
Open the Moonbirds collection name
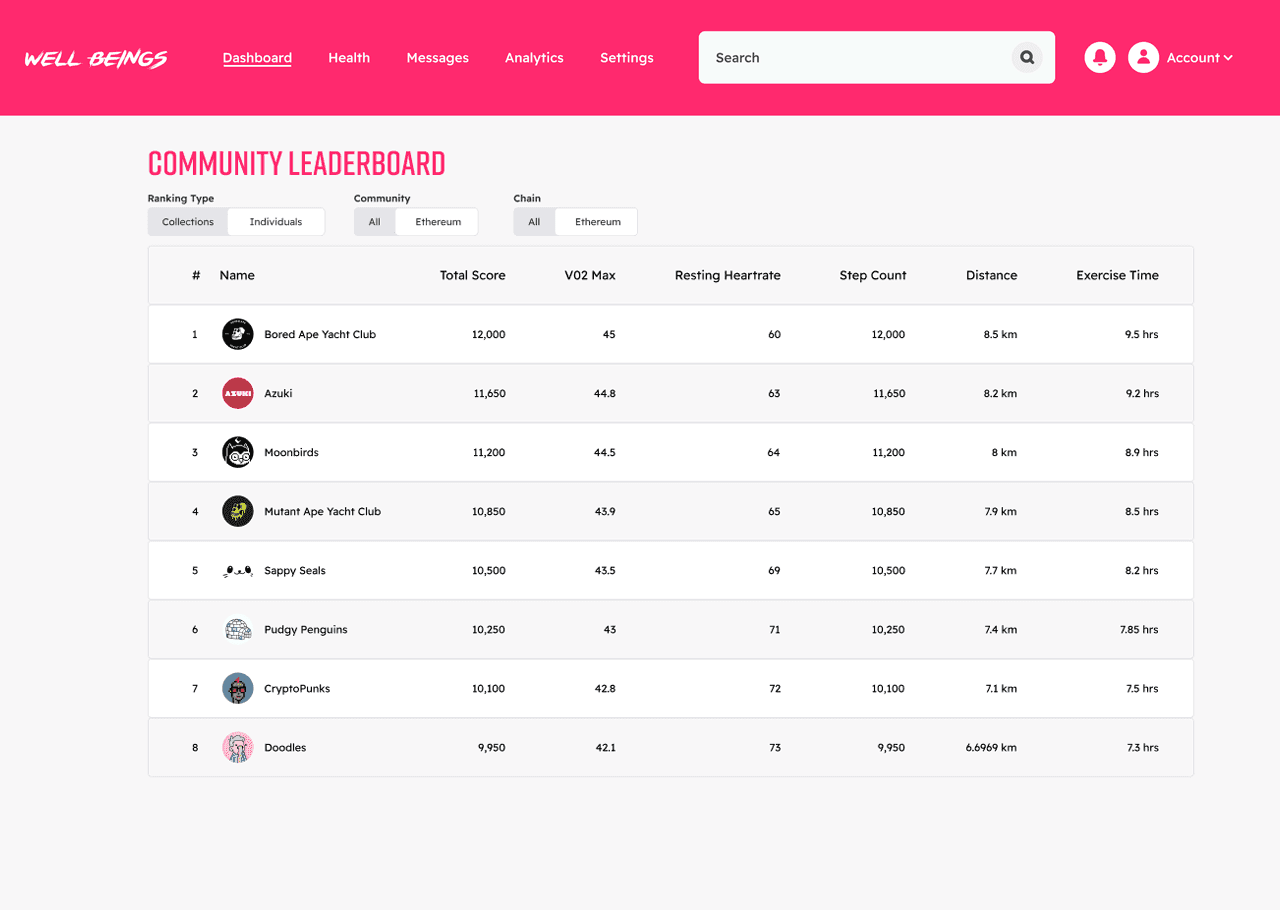[x=291, y=452]
